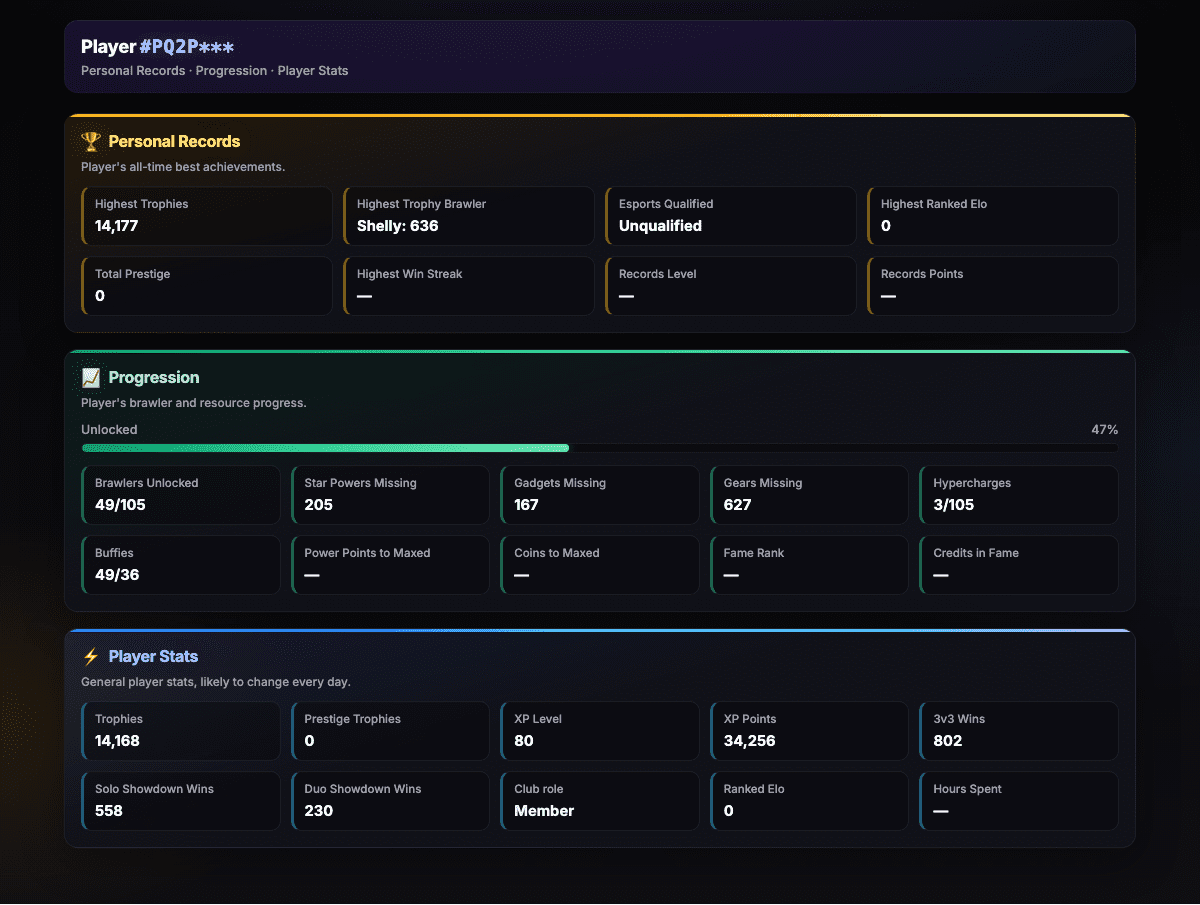Click the Club role Member card
This screenshot has width=1200, height=905.
600,801
